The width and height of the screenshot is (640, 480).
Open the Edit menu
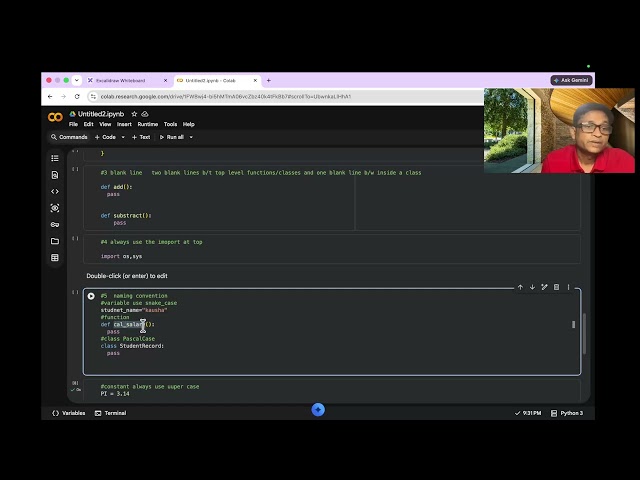(89, 124)
